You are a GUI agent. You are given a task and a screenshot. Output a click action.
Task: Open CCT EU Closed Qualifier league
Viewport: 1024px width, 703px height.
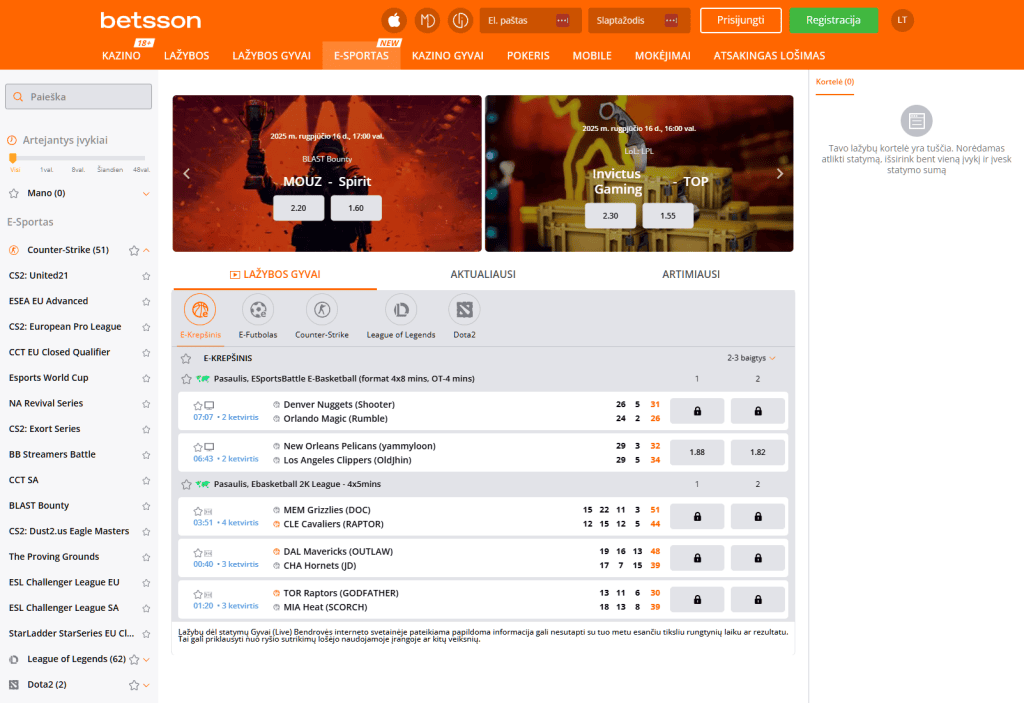click(x=59, y=352)
